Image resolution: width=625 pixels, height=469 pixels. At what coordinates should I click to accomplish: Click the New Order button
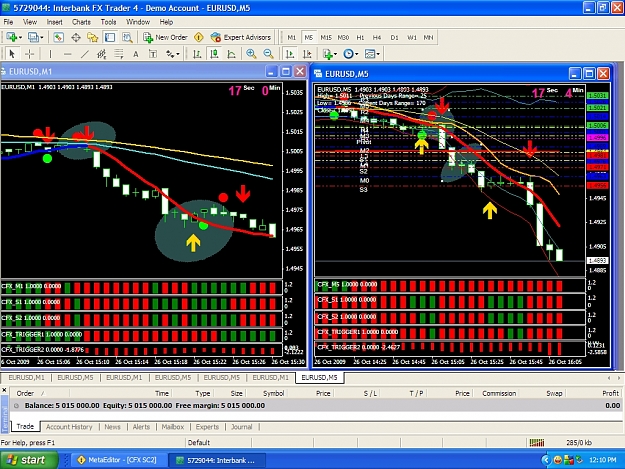[x=165, y=37]
